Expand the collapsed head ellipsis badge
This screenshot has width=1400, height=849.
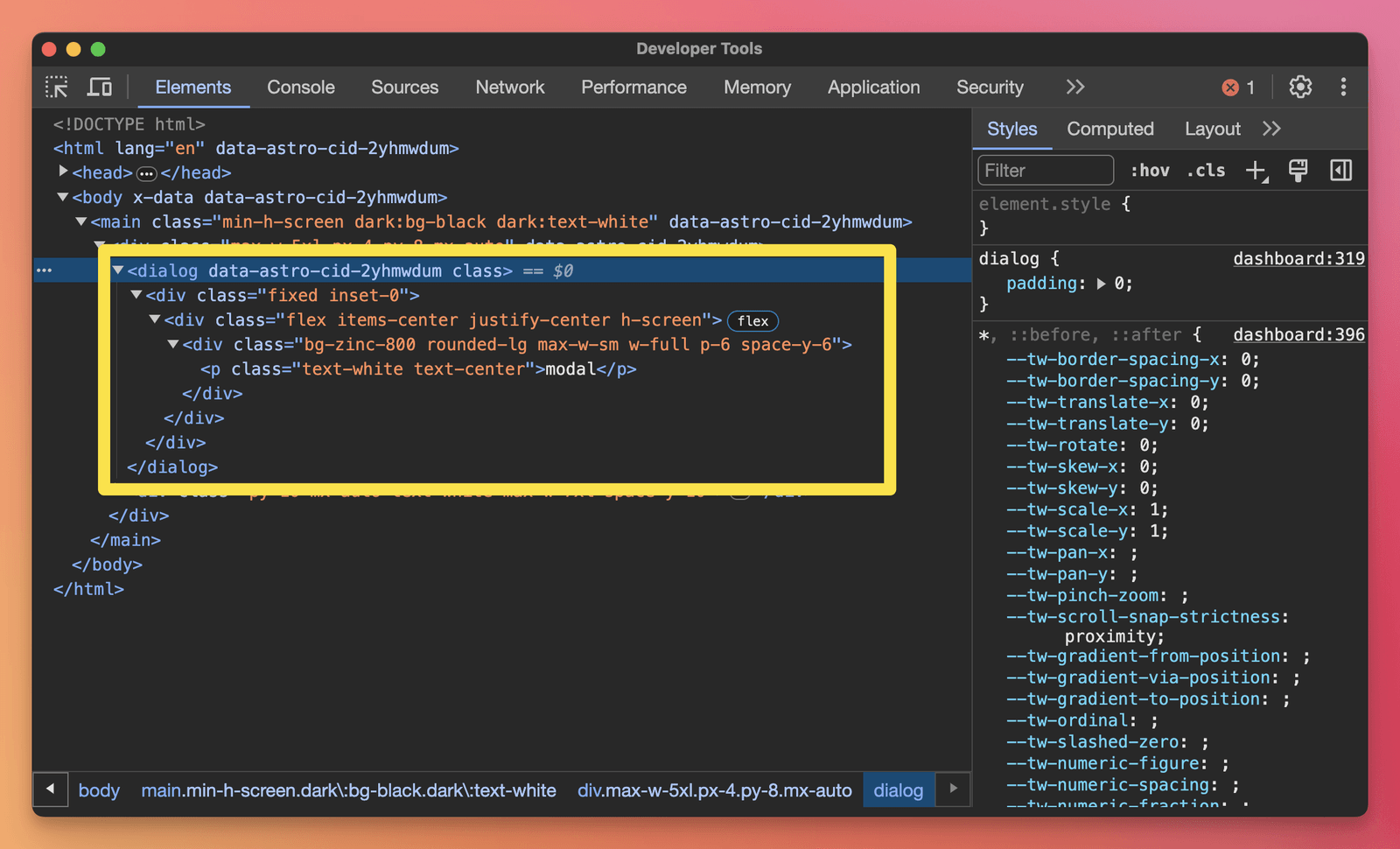(x=146, y=173)
